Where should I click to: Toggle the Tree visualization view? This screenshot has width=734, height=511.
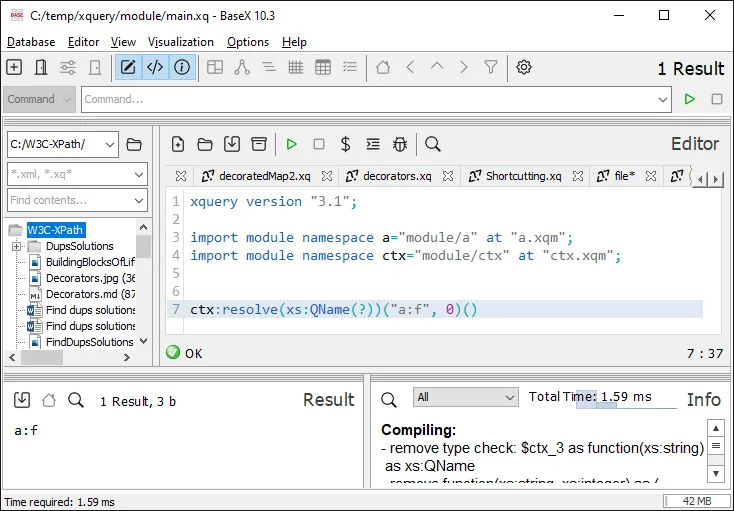click(242, 67)
